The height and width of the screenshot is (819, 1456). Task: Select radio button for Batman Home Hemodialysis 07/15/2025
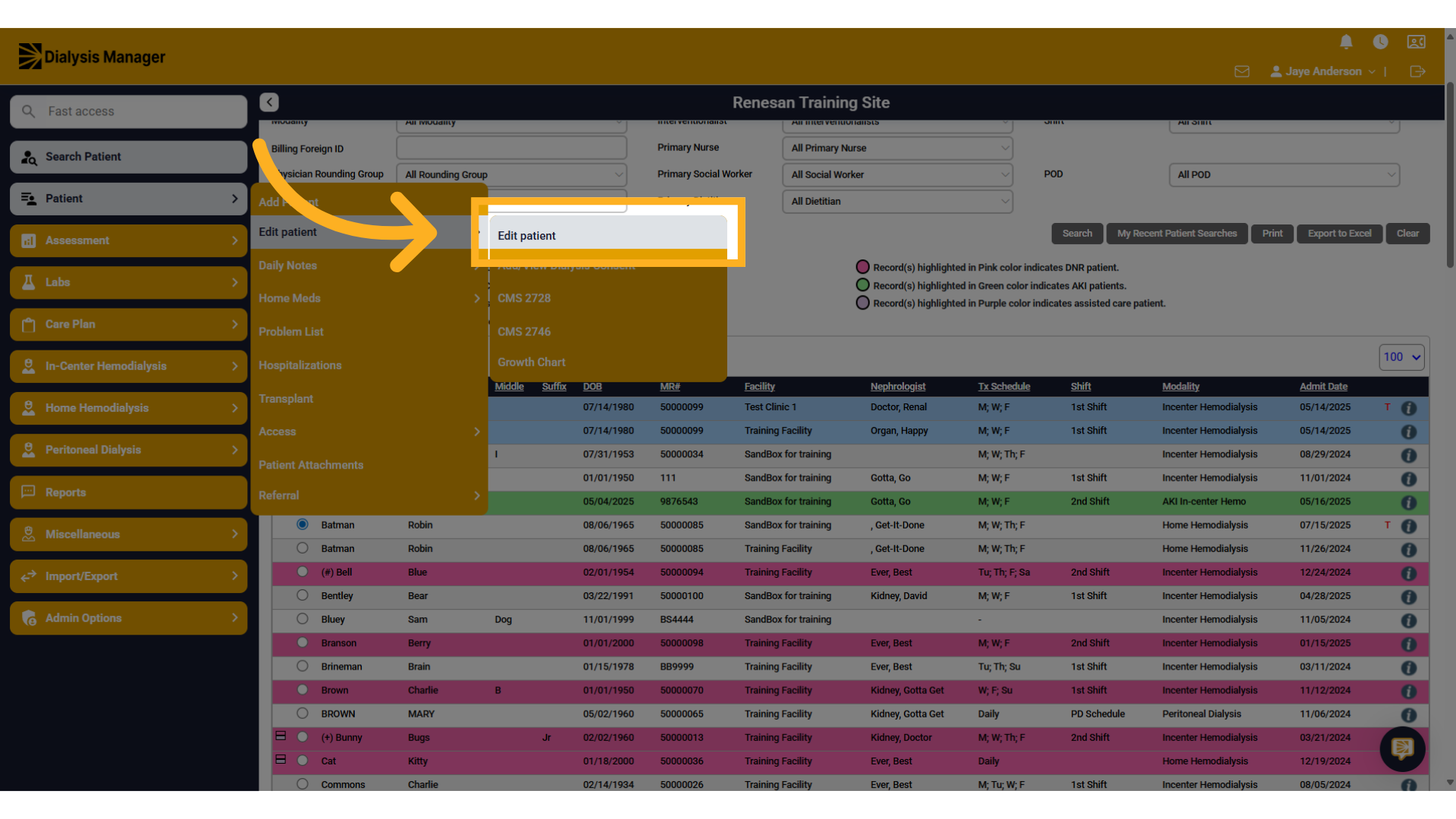(x=303, y=524)
